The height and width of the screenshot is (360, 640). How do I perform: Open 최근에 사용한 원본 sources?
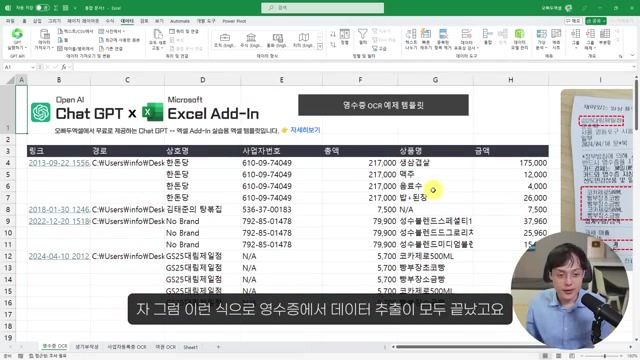[x=119, y=40]
